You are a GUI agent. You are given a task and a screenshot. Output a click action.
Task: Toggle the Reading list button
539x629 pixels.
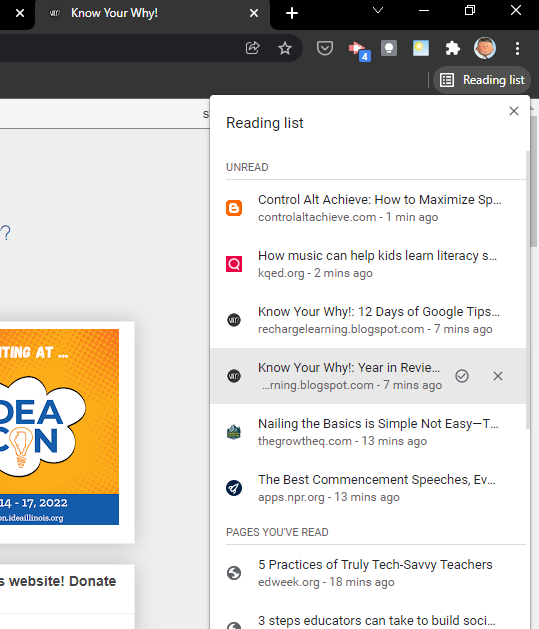pos(482,80)
